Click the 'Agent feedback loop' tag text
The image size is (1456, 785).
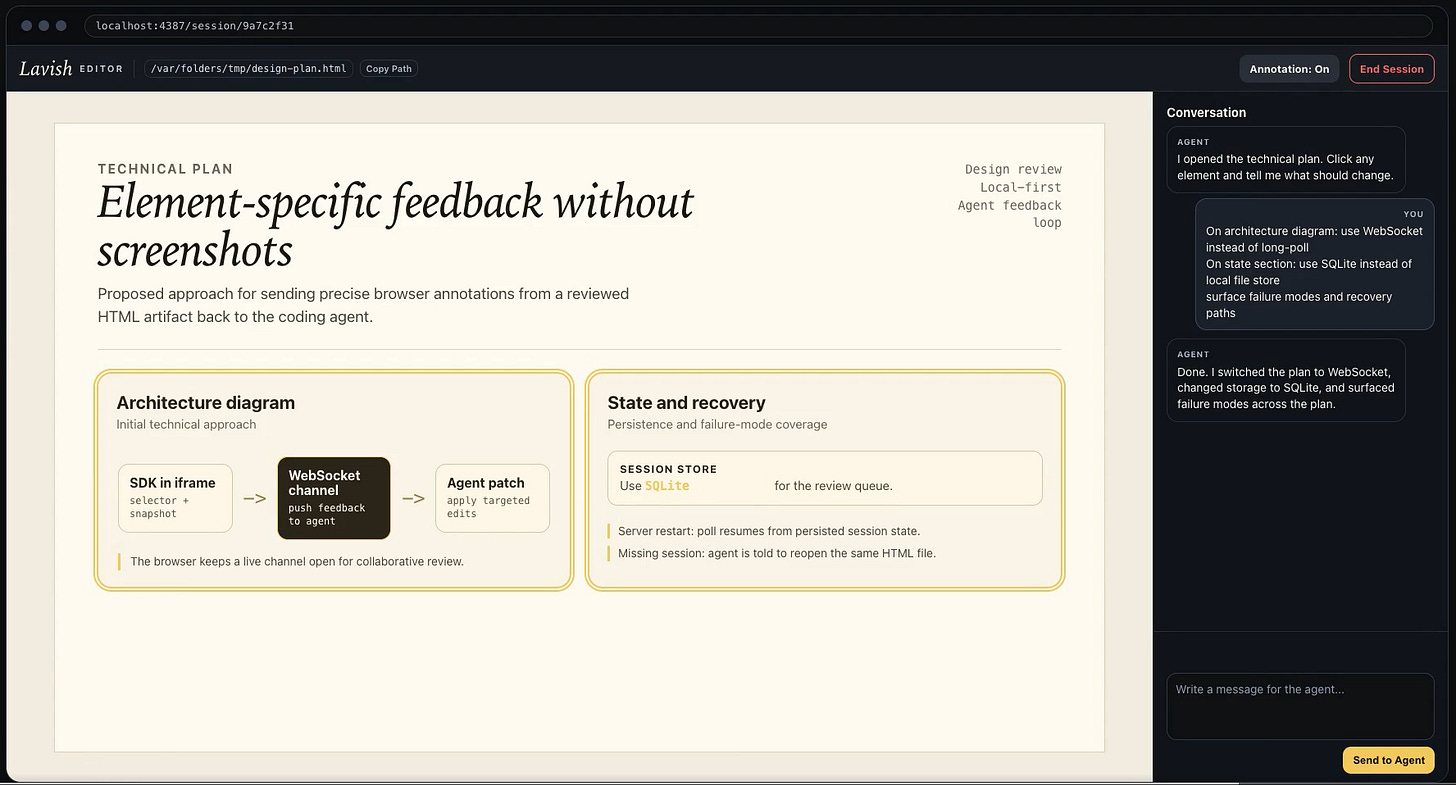tap(1009, 214)
